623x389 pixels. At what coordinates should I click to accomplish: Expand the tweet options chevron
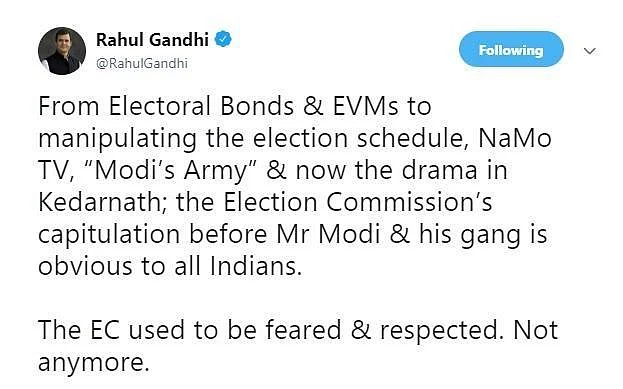coord(590,51)
